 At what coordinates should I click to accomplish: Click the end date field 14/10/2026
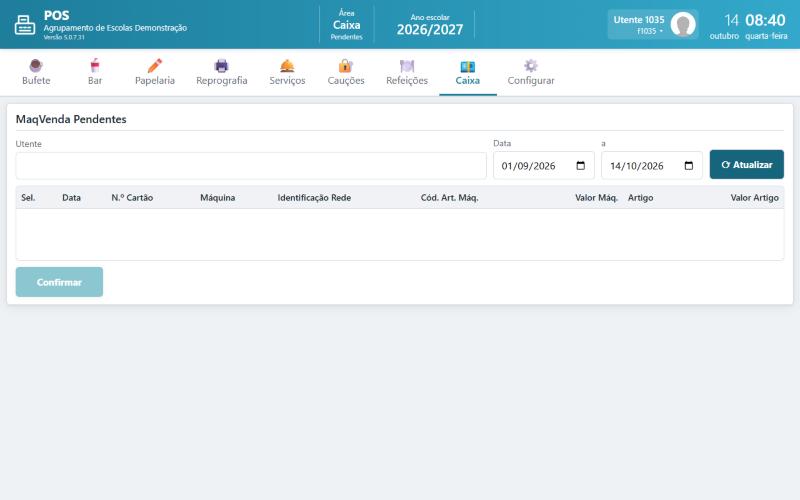652,165
